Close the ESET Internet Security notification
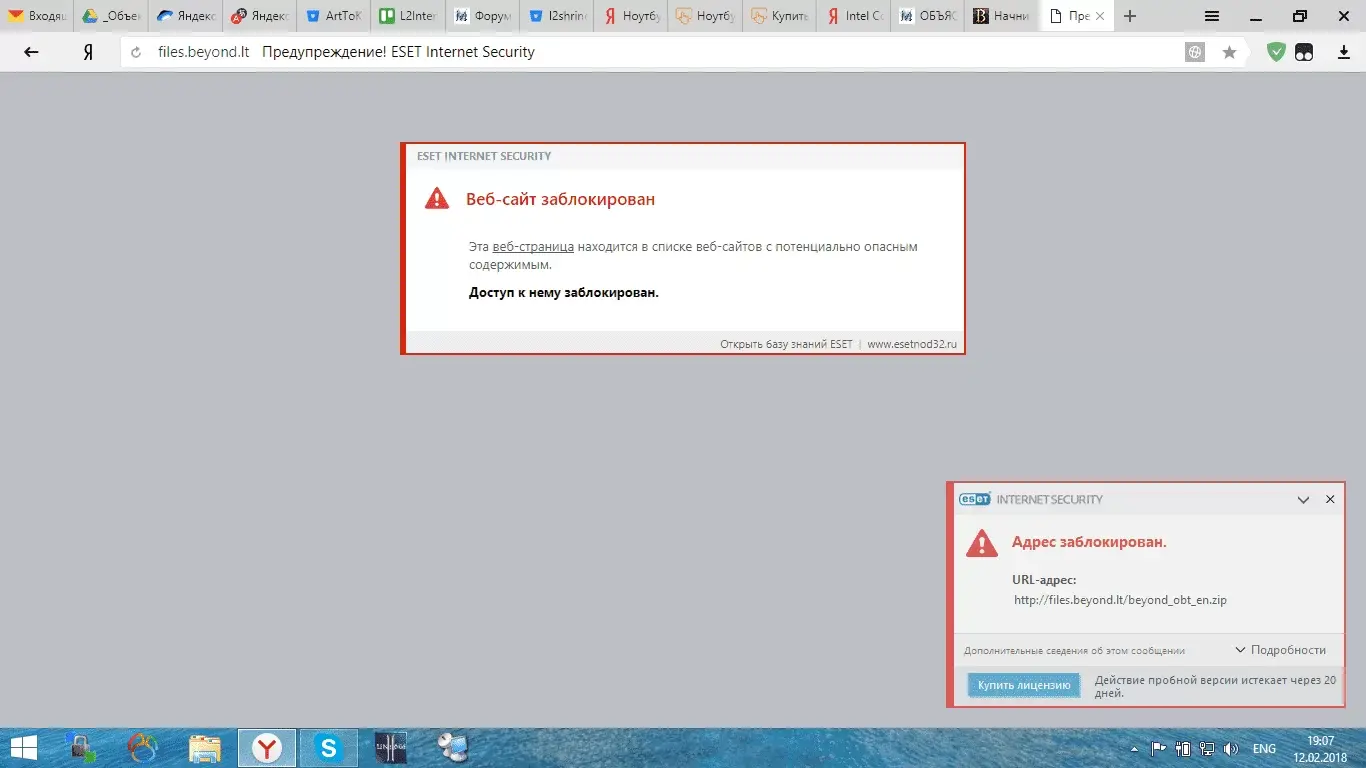Screen dimensions: 1366x768 (1330, 499)
